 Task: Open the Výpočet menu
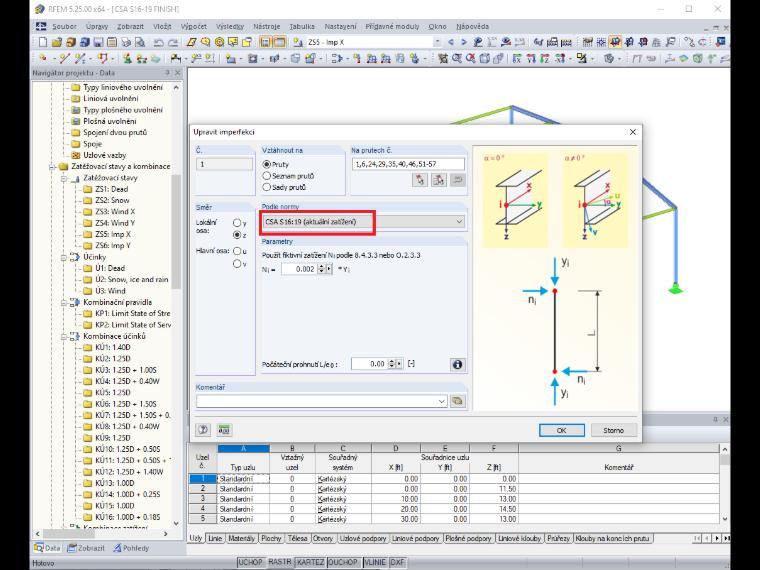193,27
